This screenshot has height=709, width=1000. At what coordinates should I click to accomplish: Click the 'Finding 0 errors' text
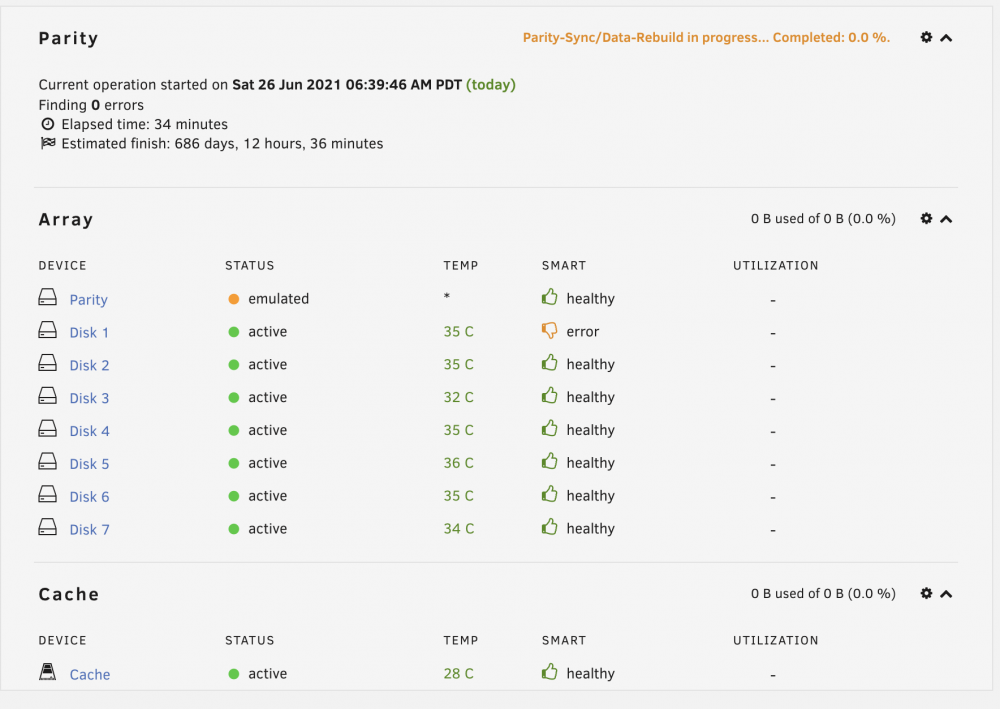91,105
